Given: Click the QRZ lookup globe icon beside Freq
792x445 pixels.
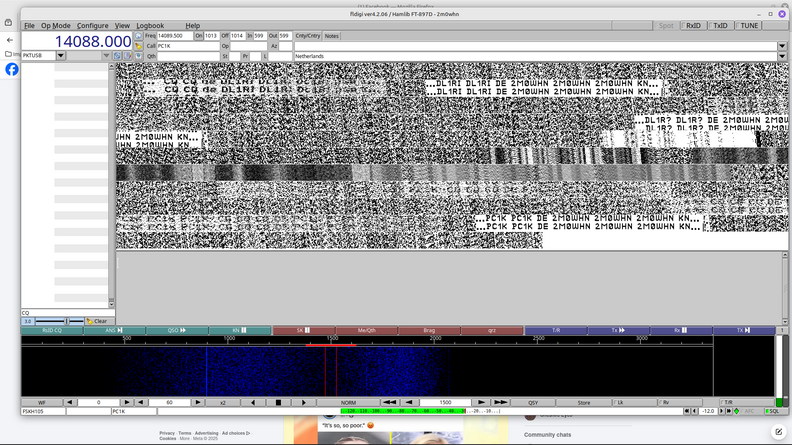Looking at the screenshot, I should [x=138, y=36].
